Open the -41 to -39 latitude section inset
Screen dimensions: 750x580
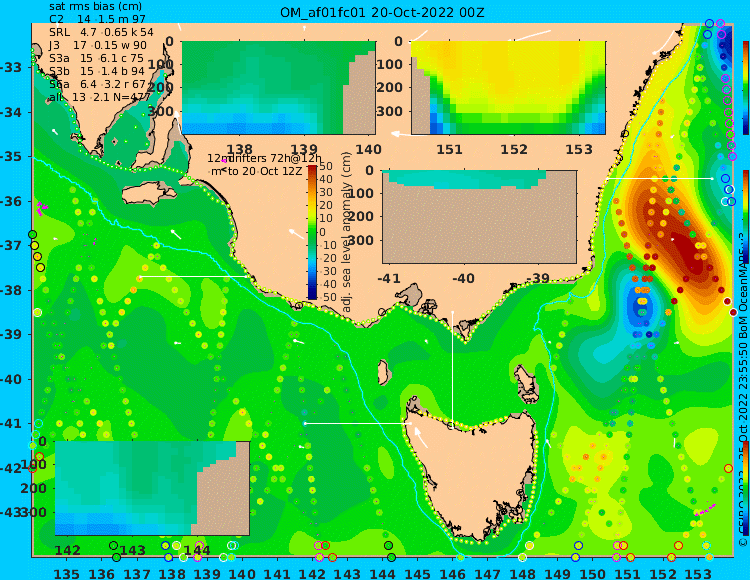click(x=479, y=217)
